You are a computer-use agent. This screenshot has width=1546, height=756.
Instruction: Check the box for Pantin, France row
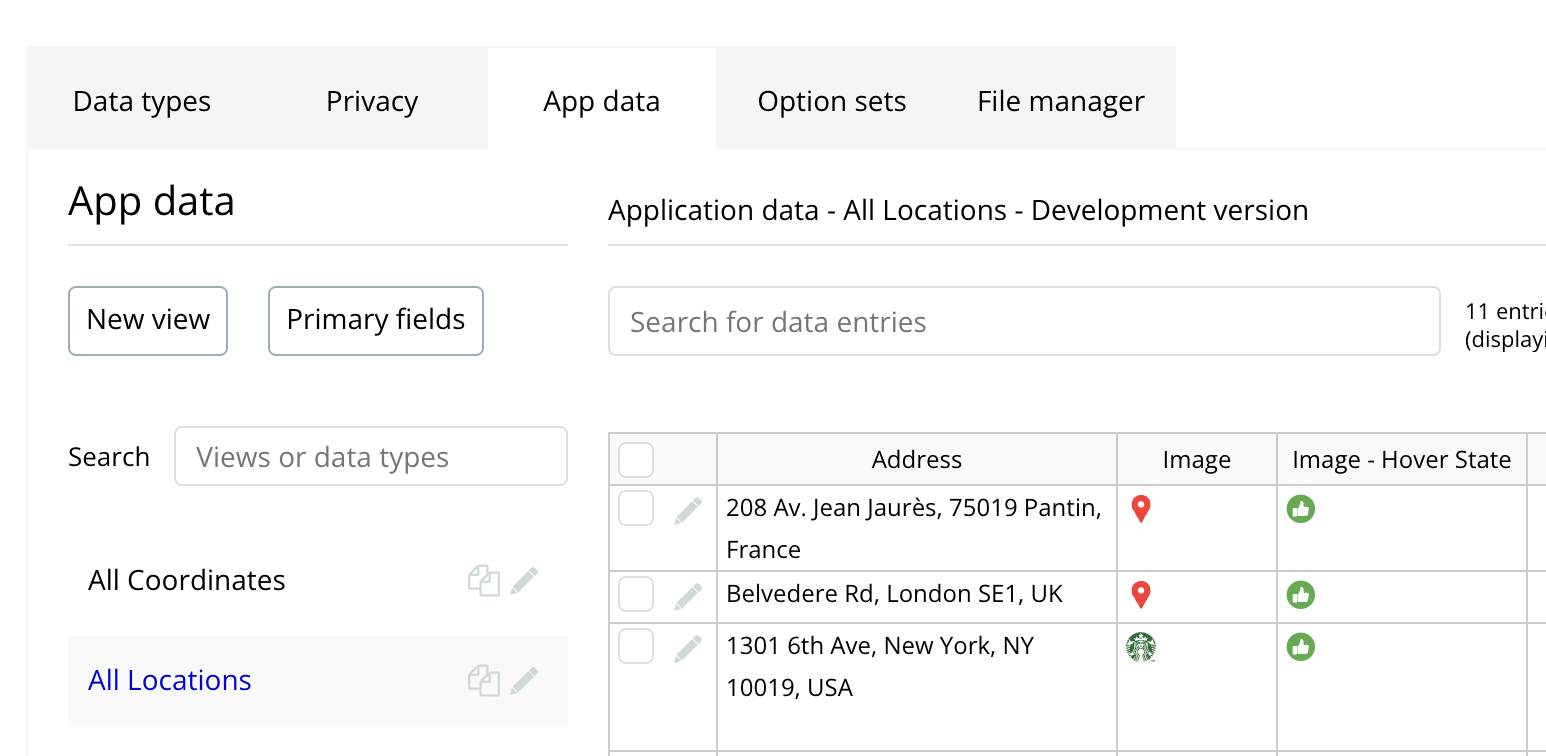click(636, 508)
